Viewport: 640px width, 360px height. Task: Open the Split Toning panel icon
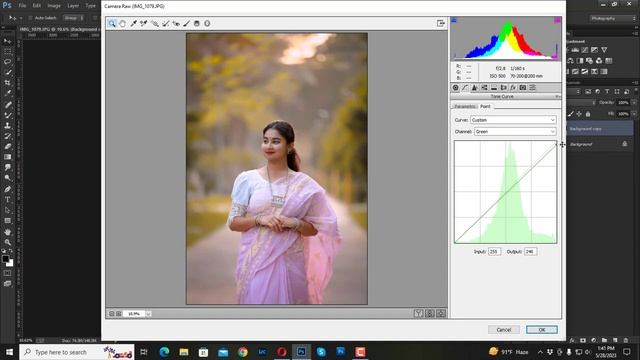pyautogui.click(x=494, y=87)
